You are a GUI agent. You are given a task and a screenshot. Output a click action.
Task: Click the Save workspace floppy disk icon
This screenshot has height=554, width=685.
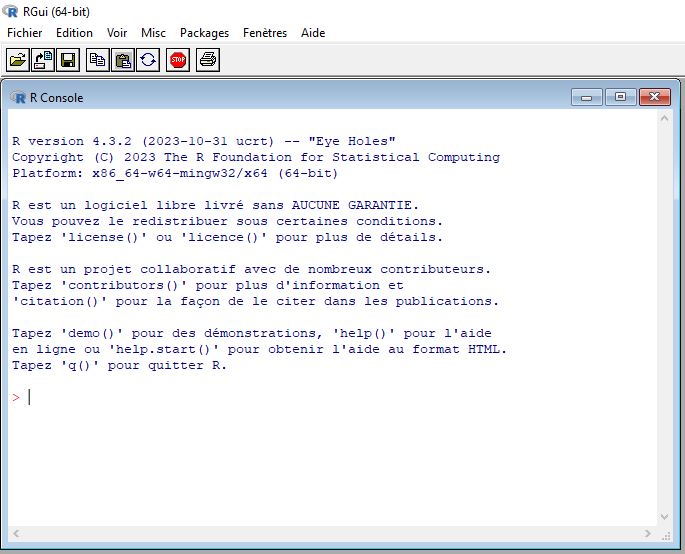pos(68,60)
